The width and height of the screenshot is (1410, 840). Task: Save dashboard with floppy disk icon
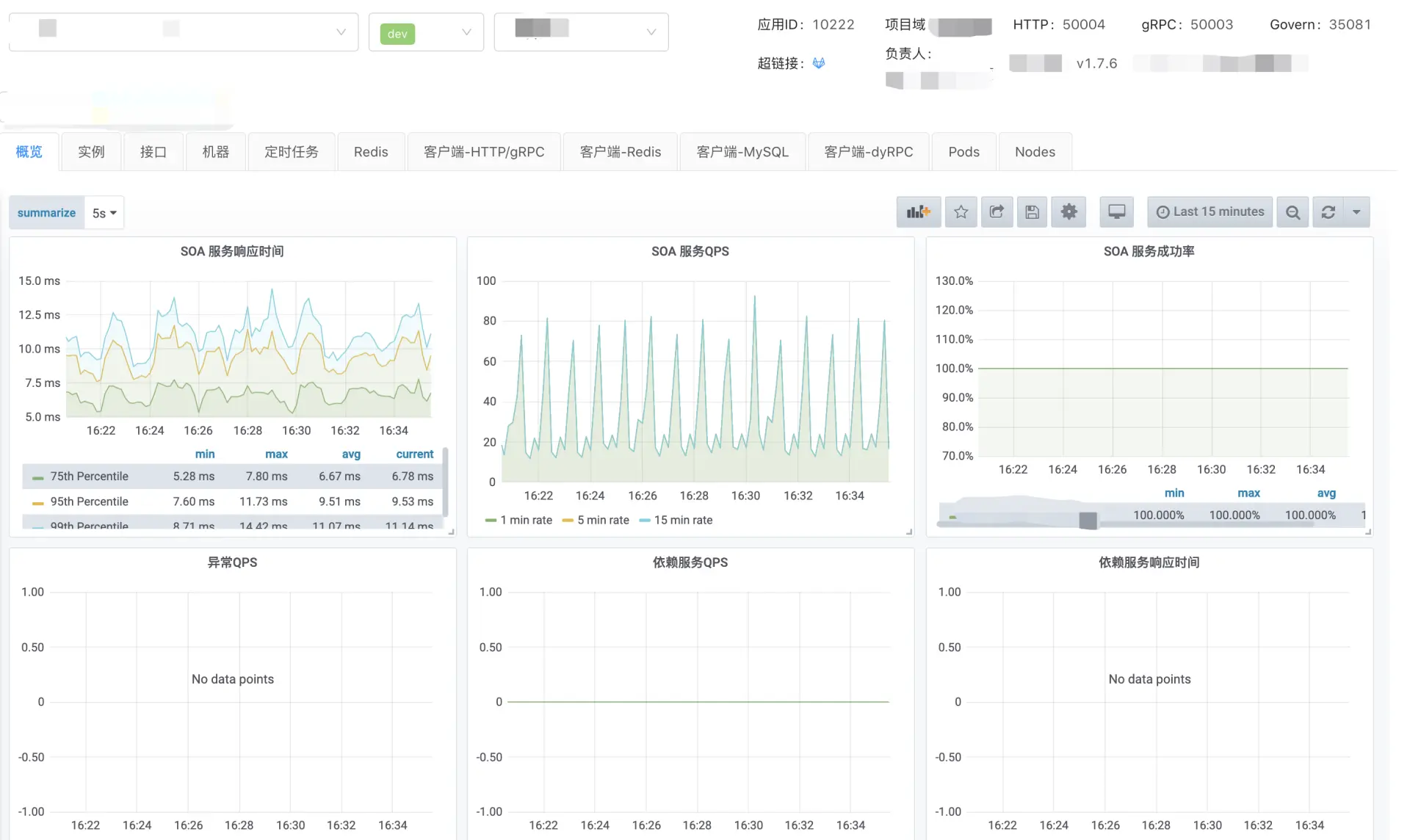[x=1032, y=212]
